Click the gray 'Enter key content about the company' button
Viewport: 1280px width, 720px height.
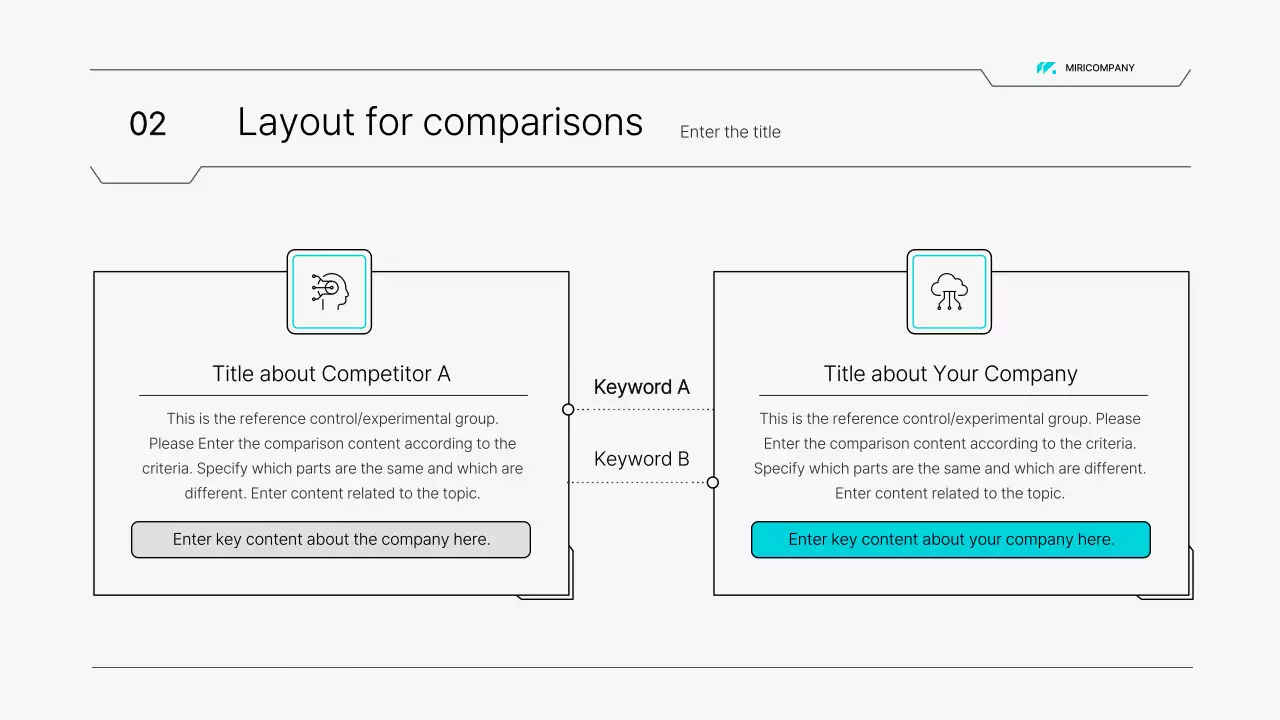point(331,540)
